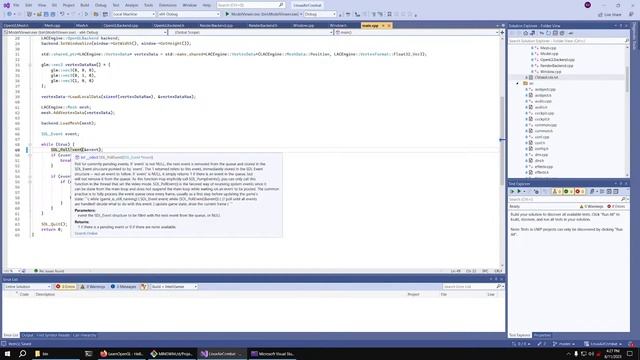
Task: Click the Project column header in Error List
Action: pos(413,294)
